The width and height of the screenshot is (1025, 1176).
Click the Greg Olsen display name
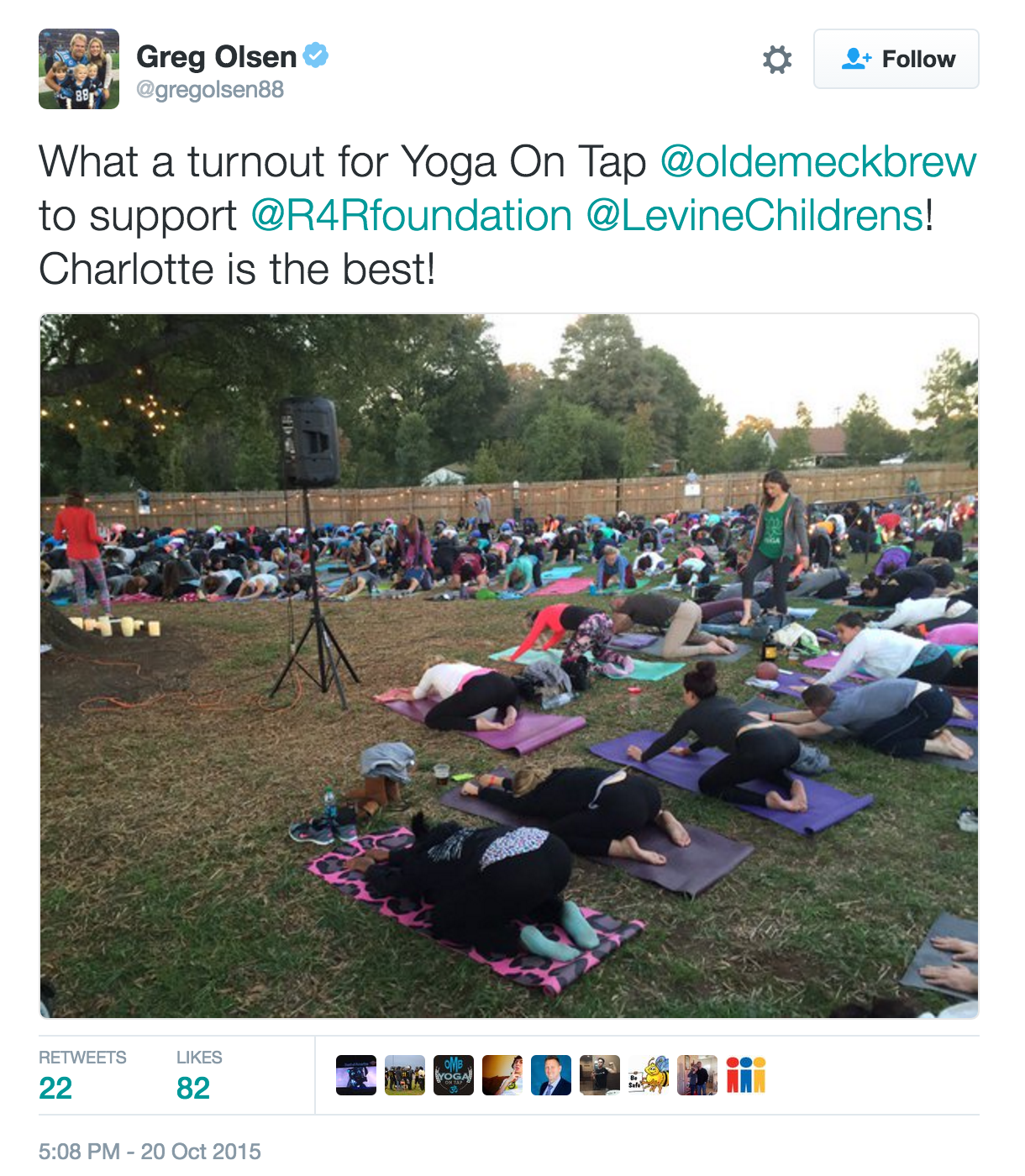point(216,56)
